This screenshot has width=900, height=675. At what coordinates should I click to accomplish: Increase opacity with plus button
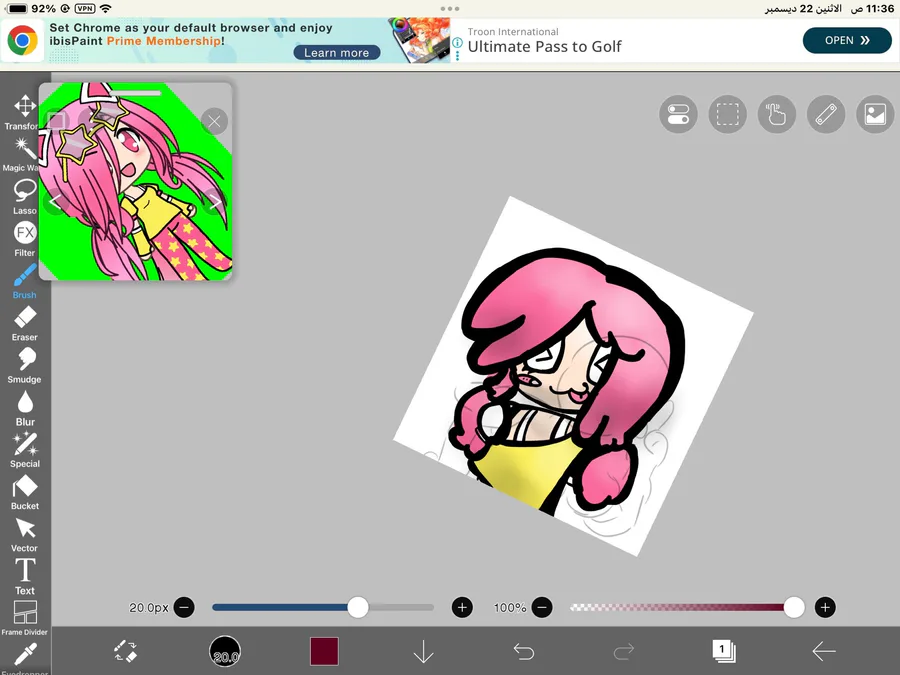(x=825, y=607)
